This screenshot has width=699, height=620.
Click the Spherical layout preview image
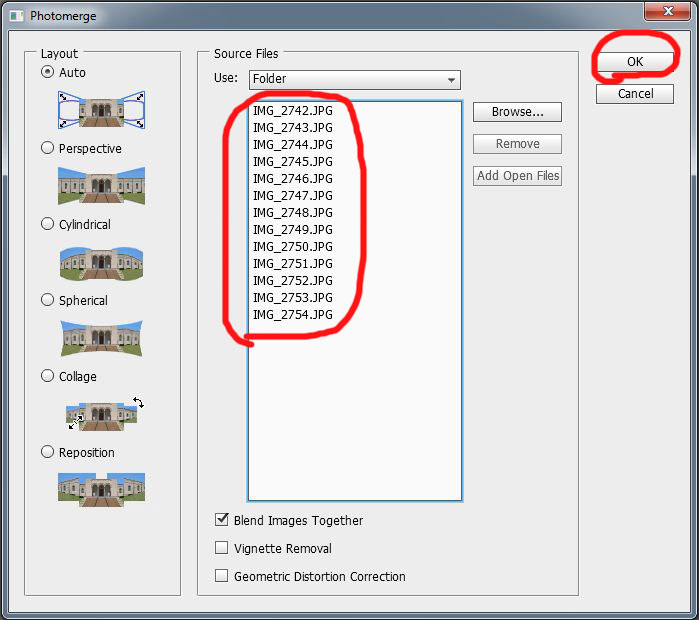click(101, 338)
